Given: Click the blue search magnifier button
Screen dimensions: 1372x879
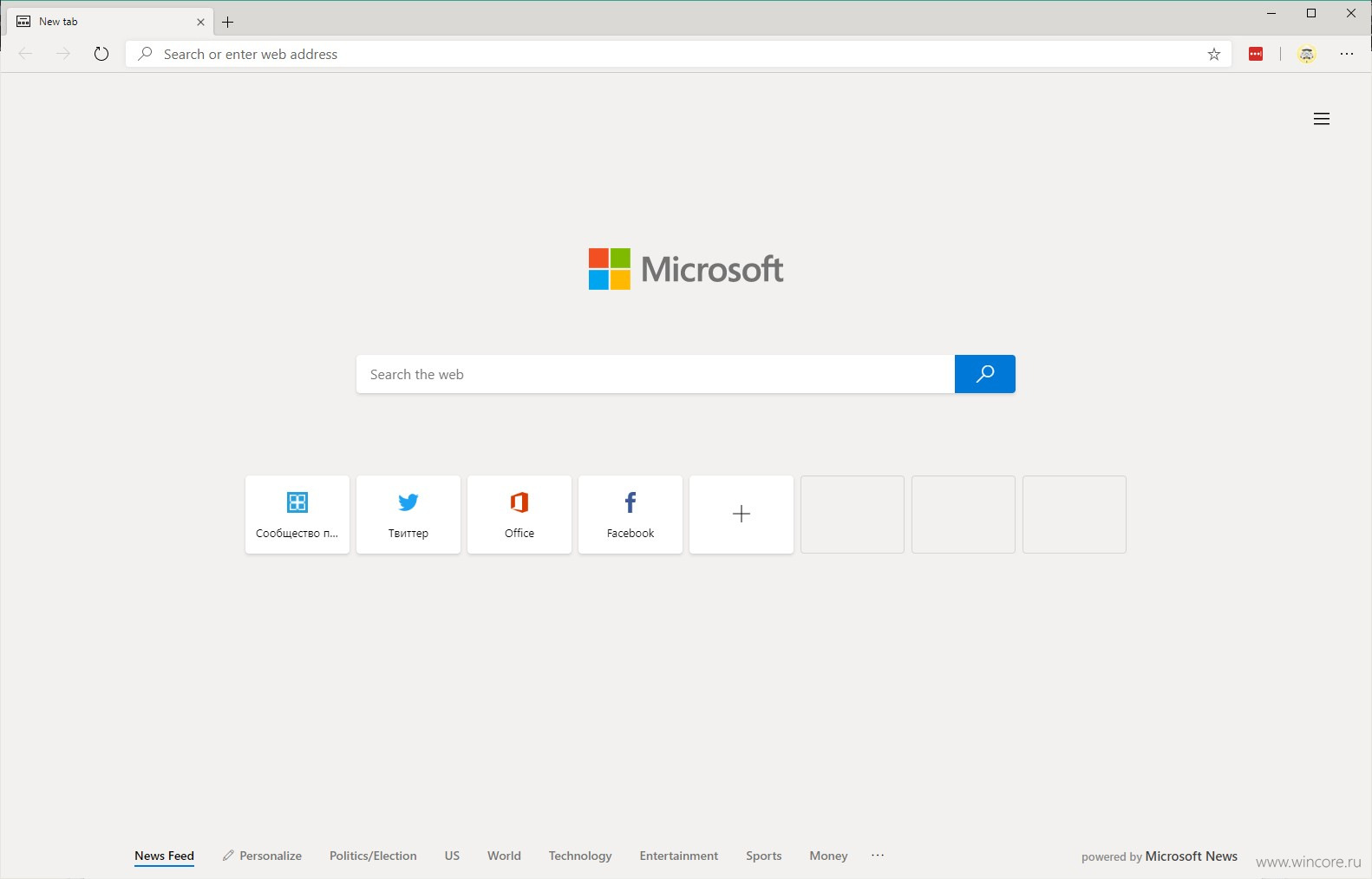Looking at the screenshot, I should tap(985, 374).
